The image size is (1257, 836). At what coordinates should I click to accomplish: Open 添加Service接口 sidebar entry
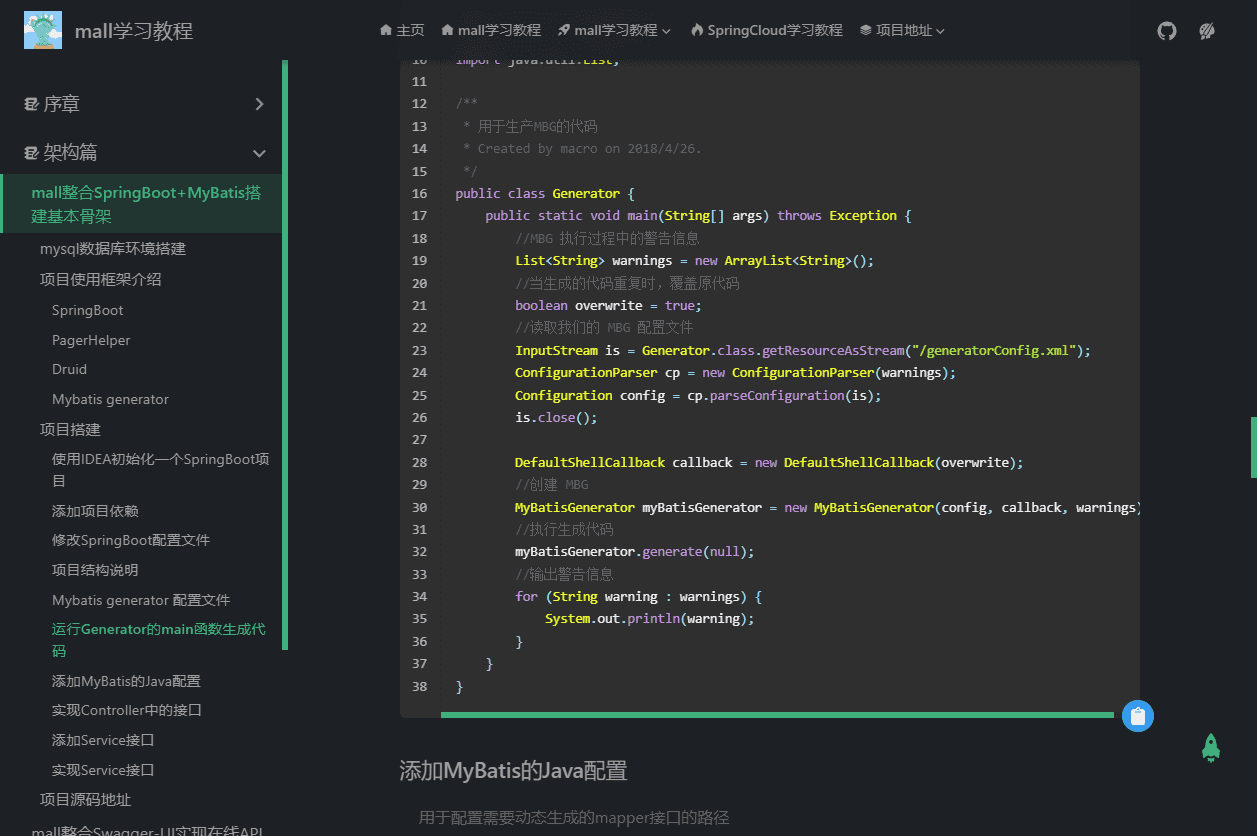[x=103, y=740]
